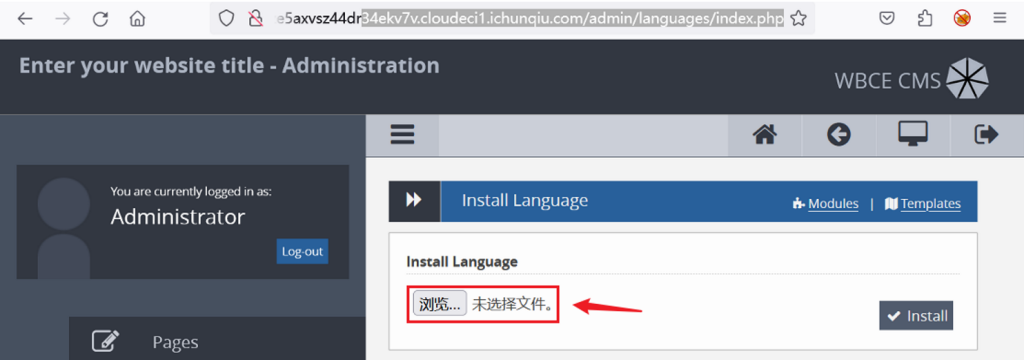Click the 浏览... file browse button
Viewport: 1024px width, 360px height.
click(x=440, y=303)
